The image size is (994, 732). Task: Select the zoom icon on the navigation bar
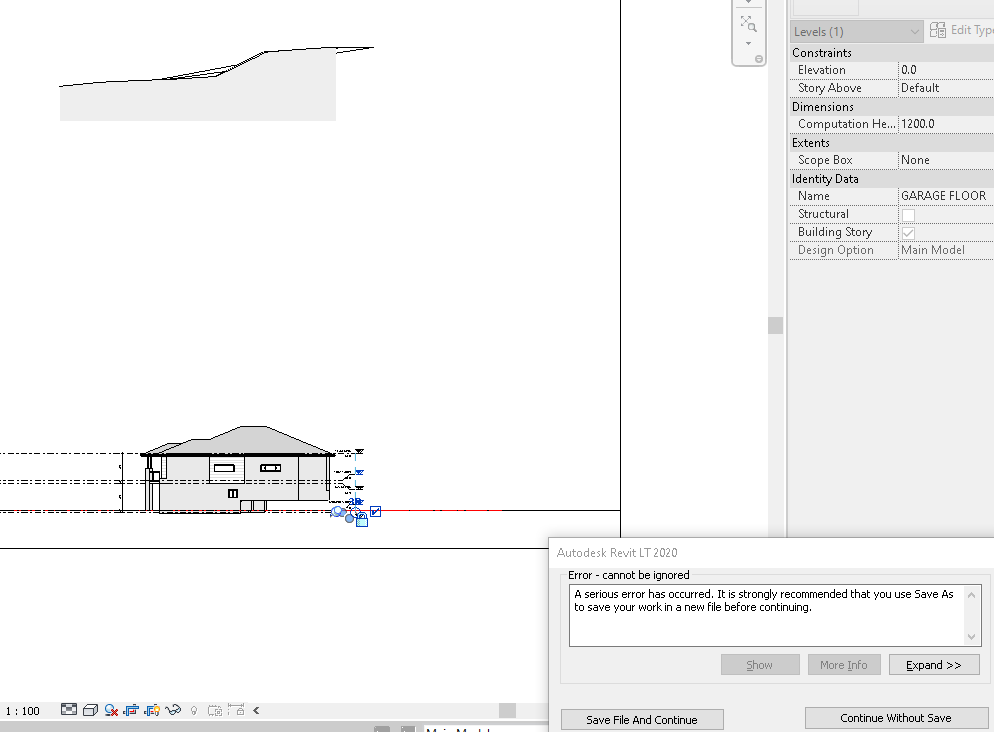(749, 23)
